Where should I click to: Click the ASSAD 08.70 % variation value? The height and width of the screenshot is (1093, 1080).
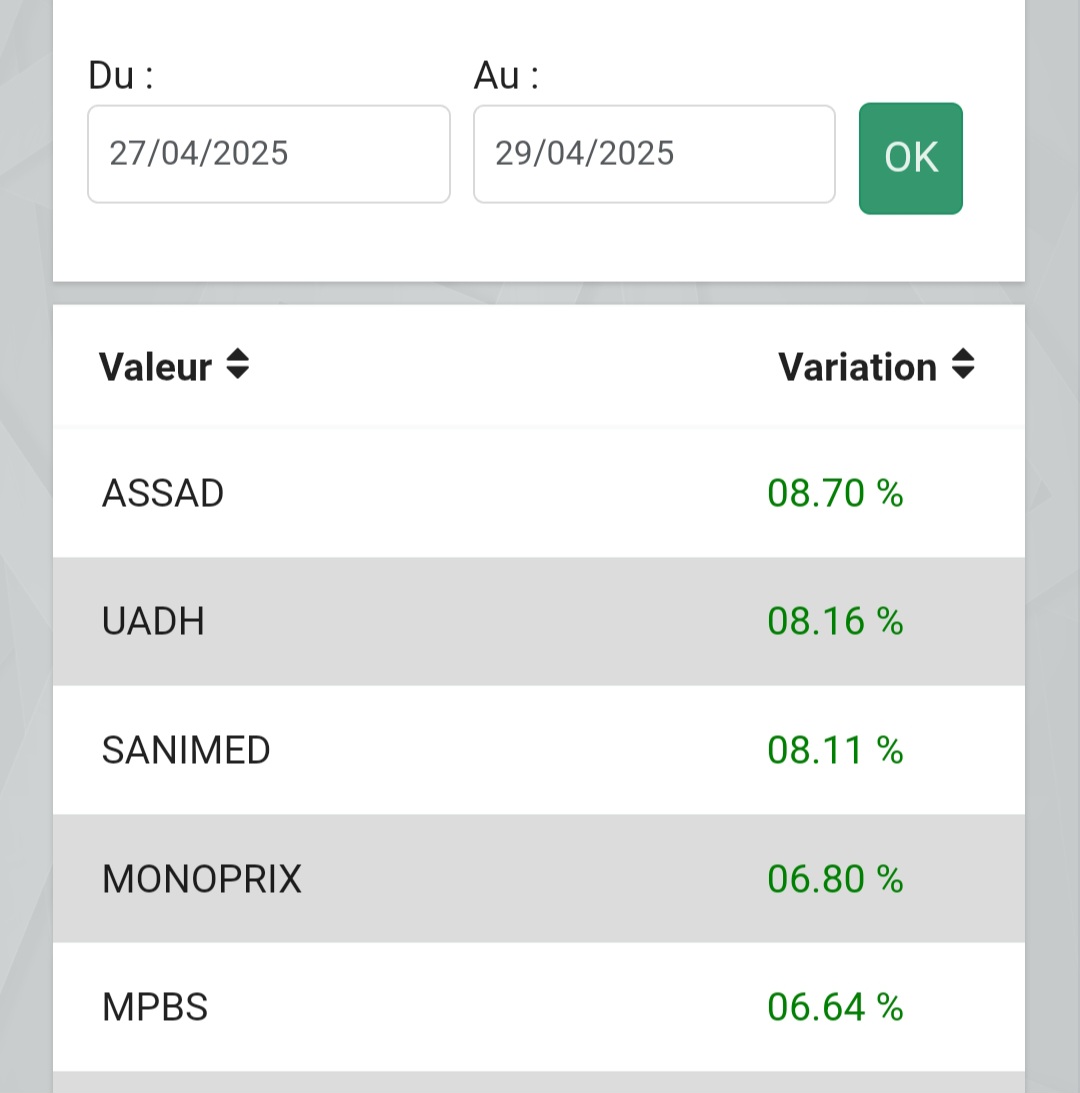(x=835, y=493)
